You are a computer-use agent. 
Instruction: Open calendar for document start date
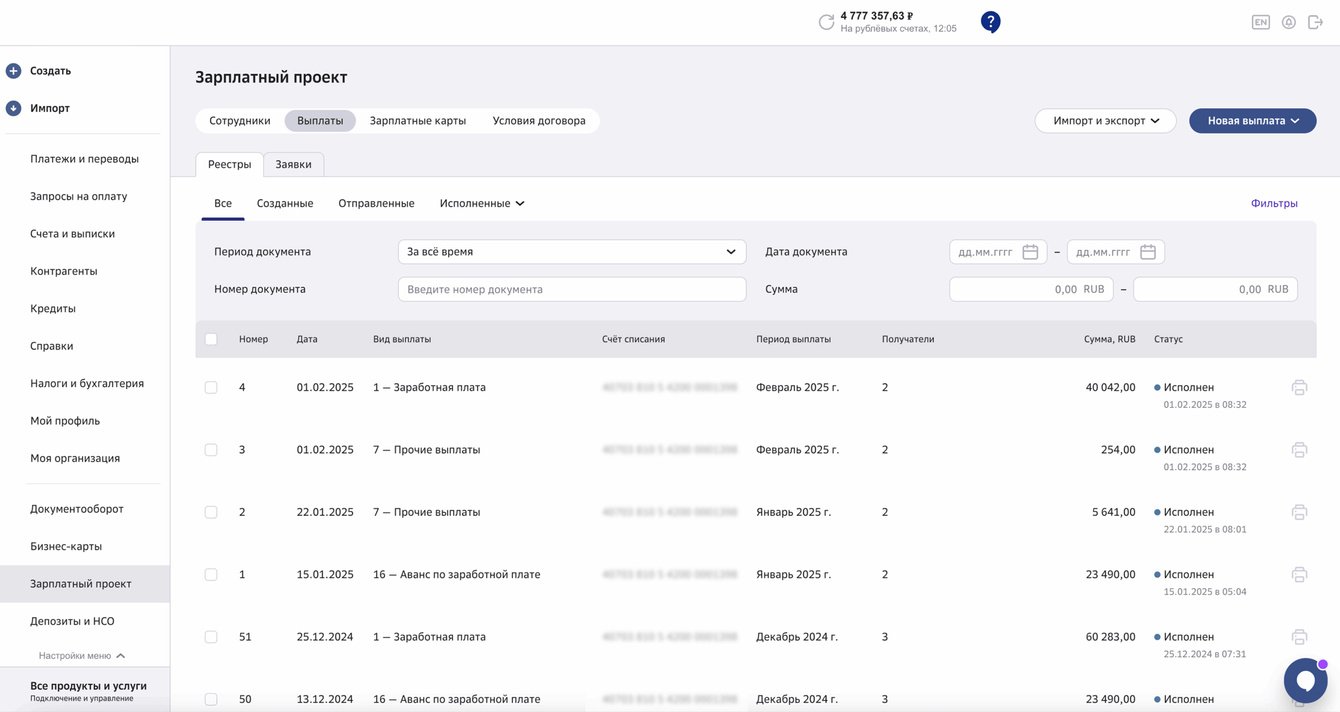(1030, 252)
